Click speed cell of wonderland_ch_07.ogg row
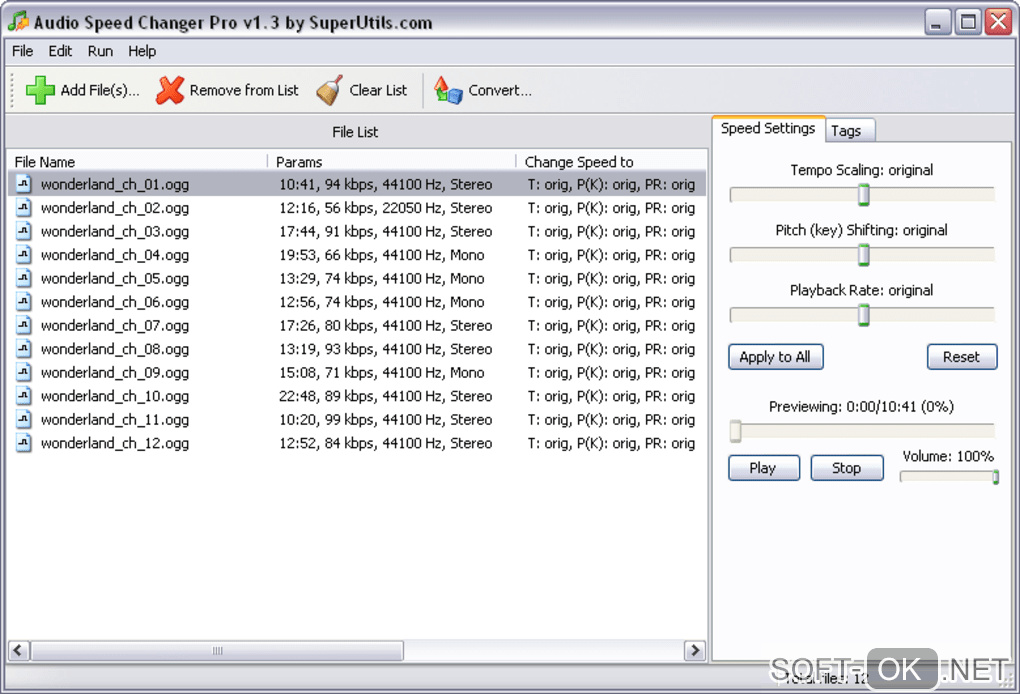The width and height of the screenshot is (1020, 694). click(x=611, y=325)
